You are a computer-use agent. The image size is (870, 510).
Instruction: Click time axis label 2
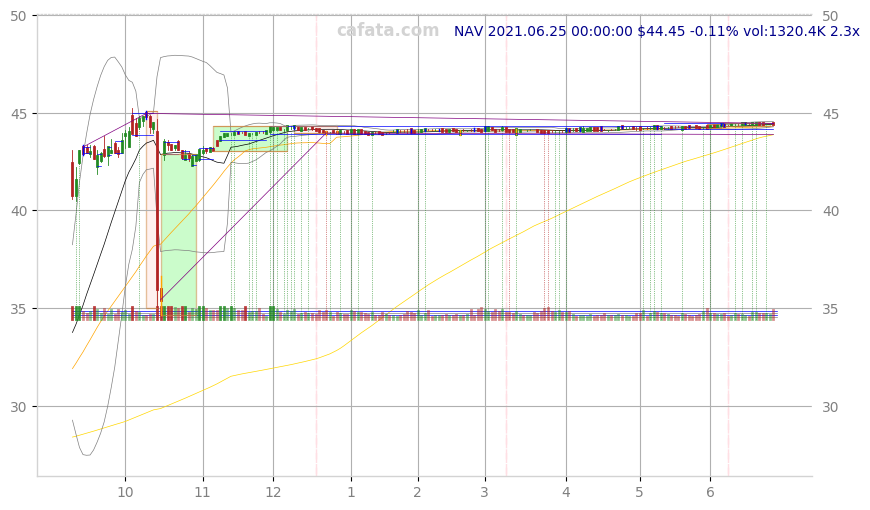pos(418,492)
